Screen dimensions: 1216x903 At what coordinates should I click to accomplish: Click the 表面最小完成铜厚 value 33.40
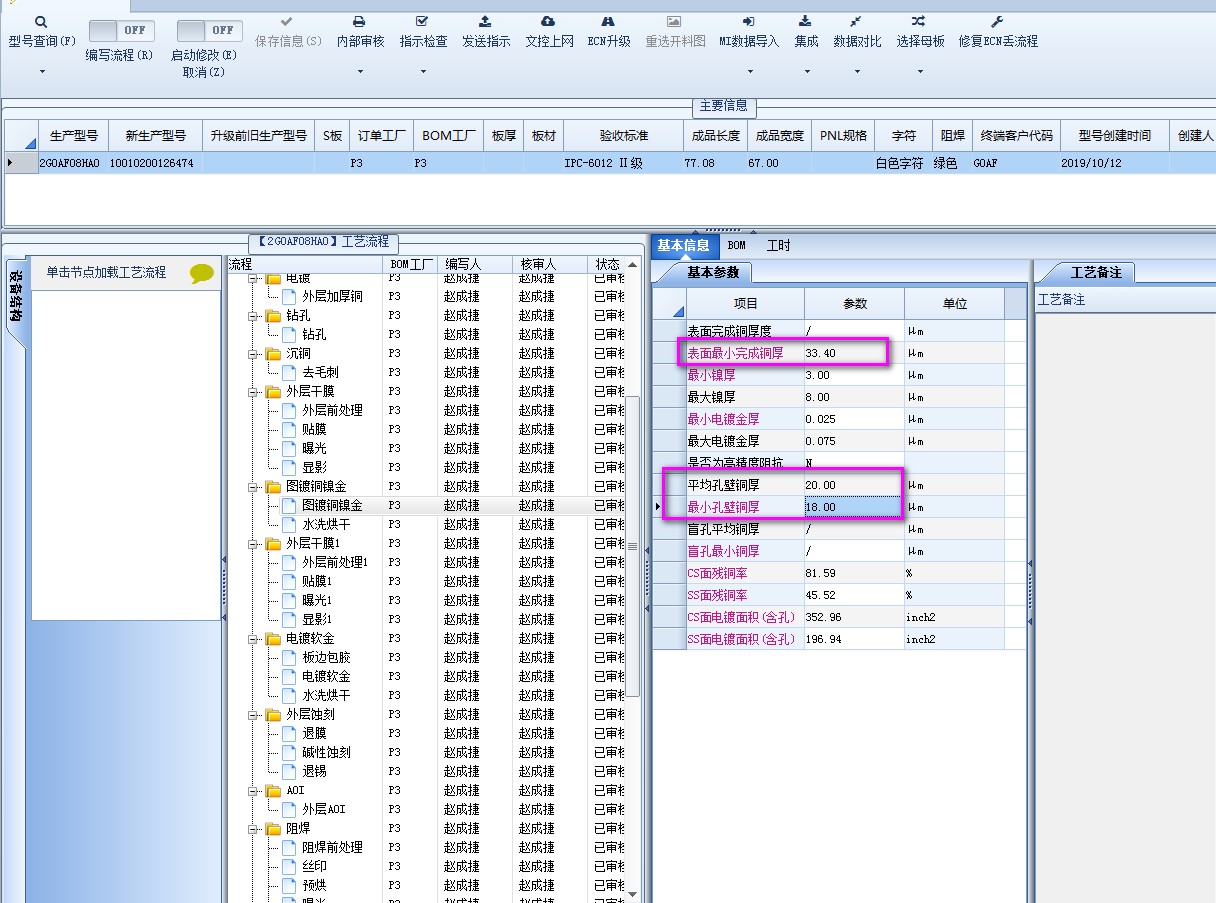coord(854,353)
